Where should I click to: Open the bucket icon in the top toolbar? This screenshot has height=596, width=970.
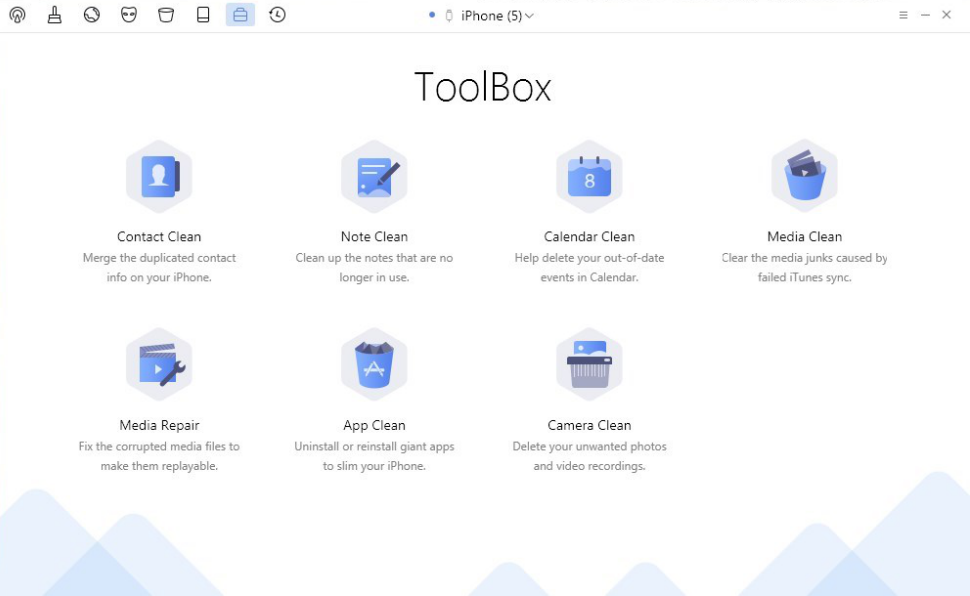pos(166,15)
